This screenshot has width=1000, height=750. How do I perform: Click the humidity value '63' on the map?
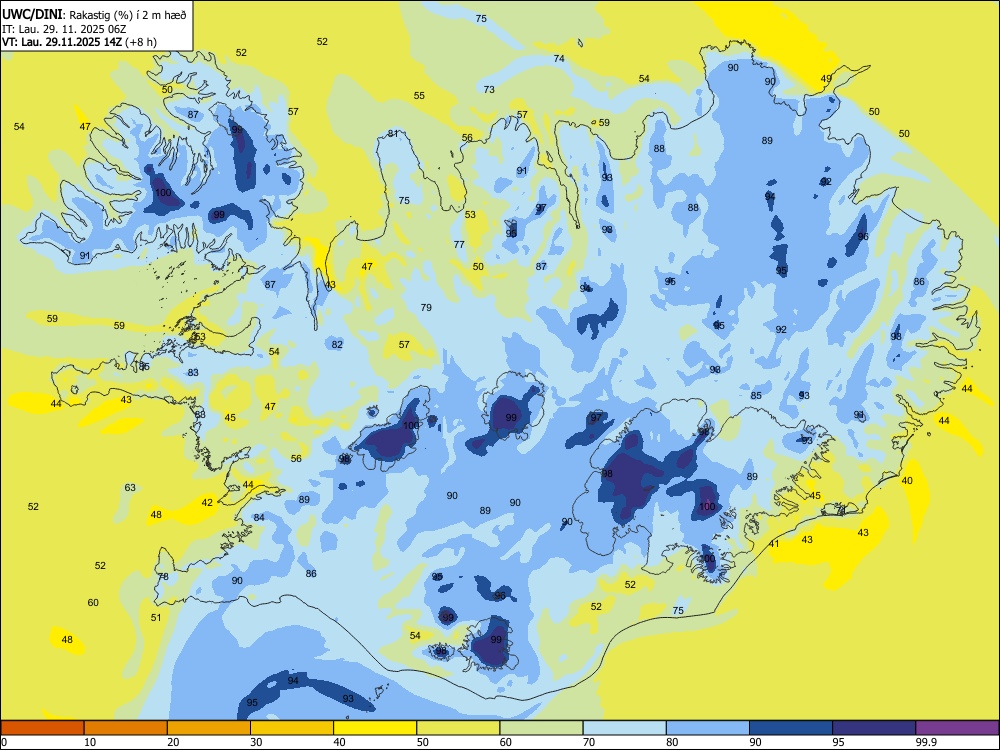(x=130, y=487)
